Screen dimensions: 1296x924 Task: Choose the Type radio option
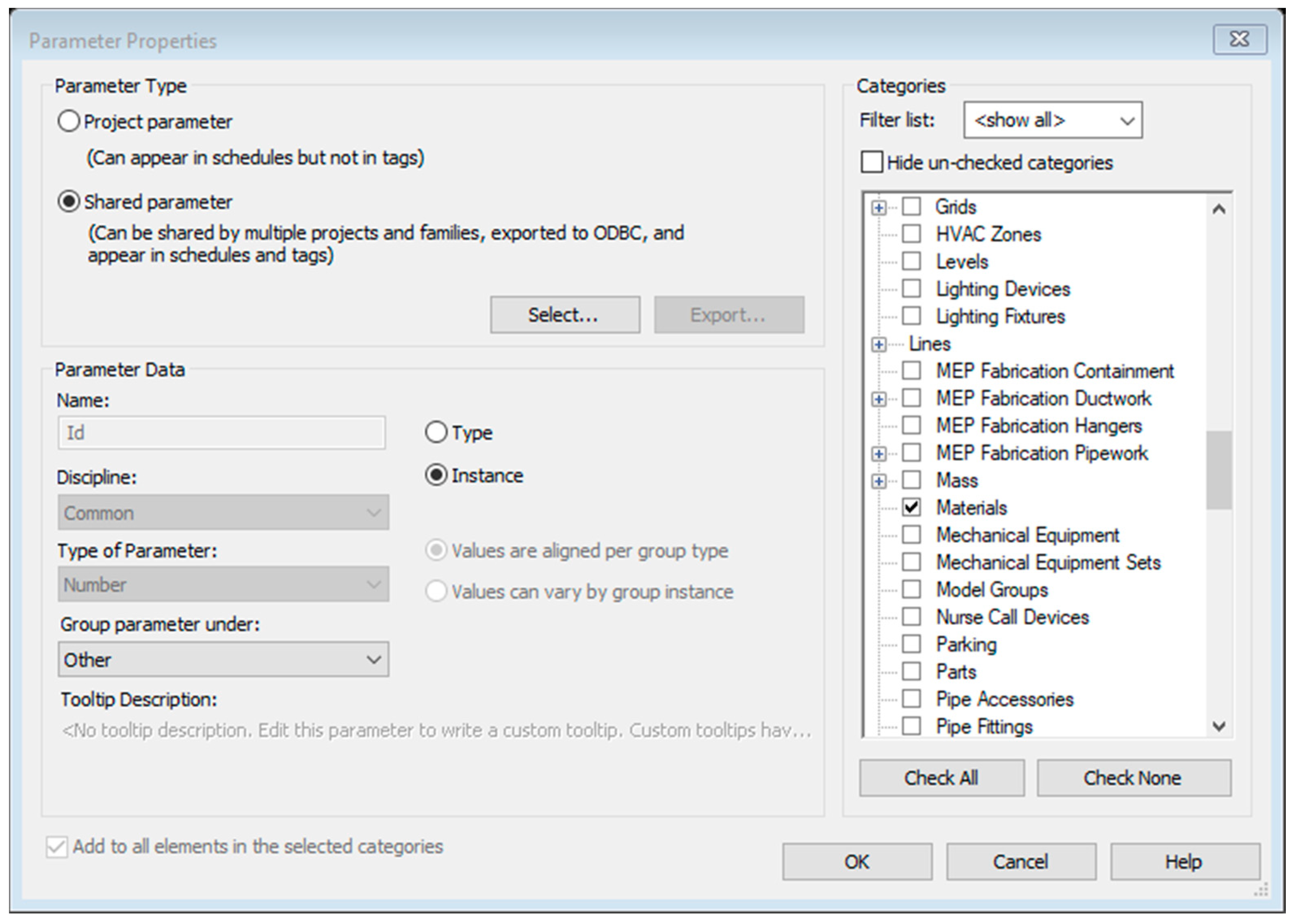click(436, 432)
